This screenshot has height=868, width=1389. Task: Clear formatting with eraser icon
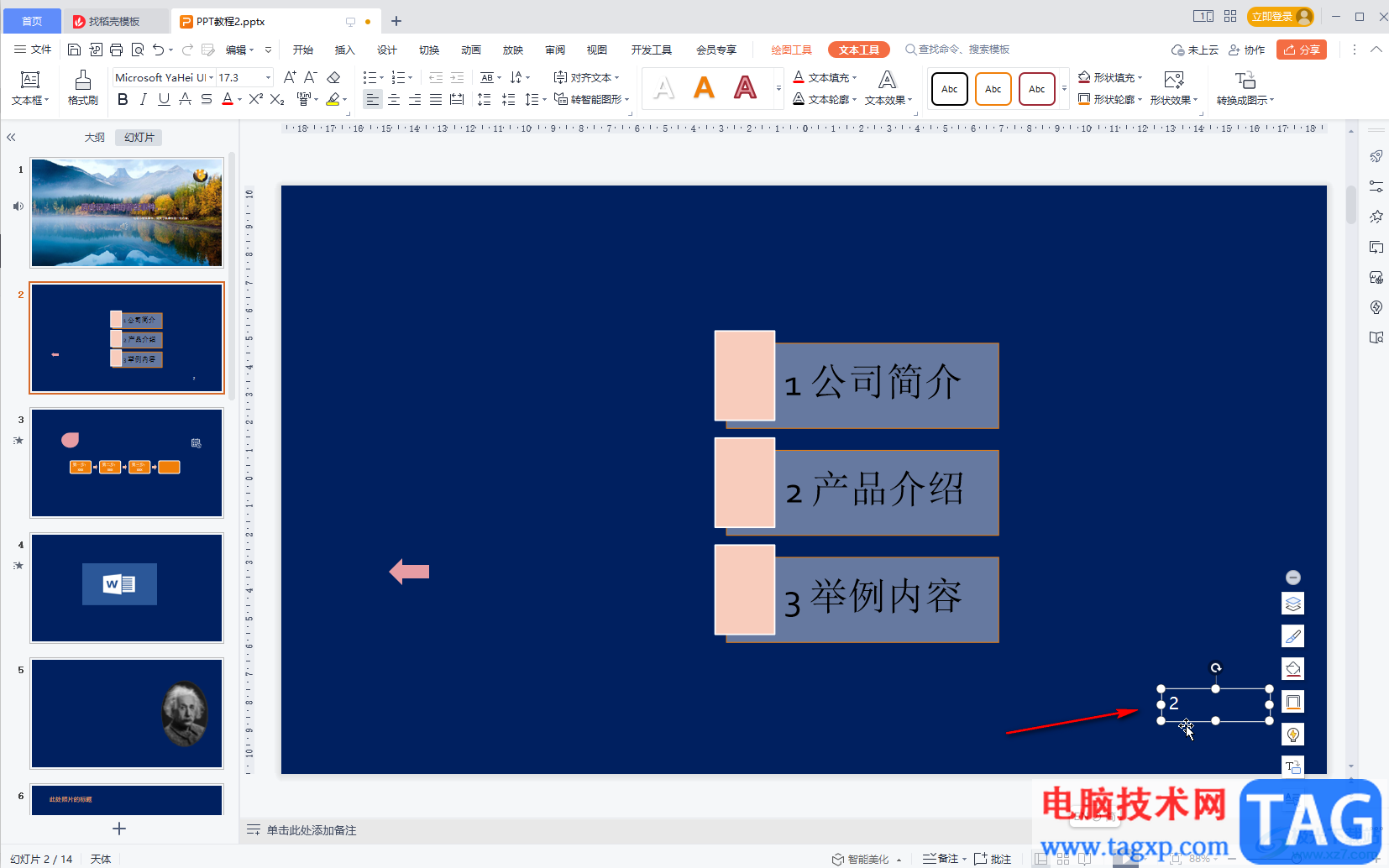(x=333, y=77)
